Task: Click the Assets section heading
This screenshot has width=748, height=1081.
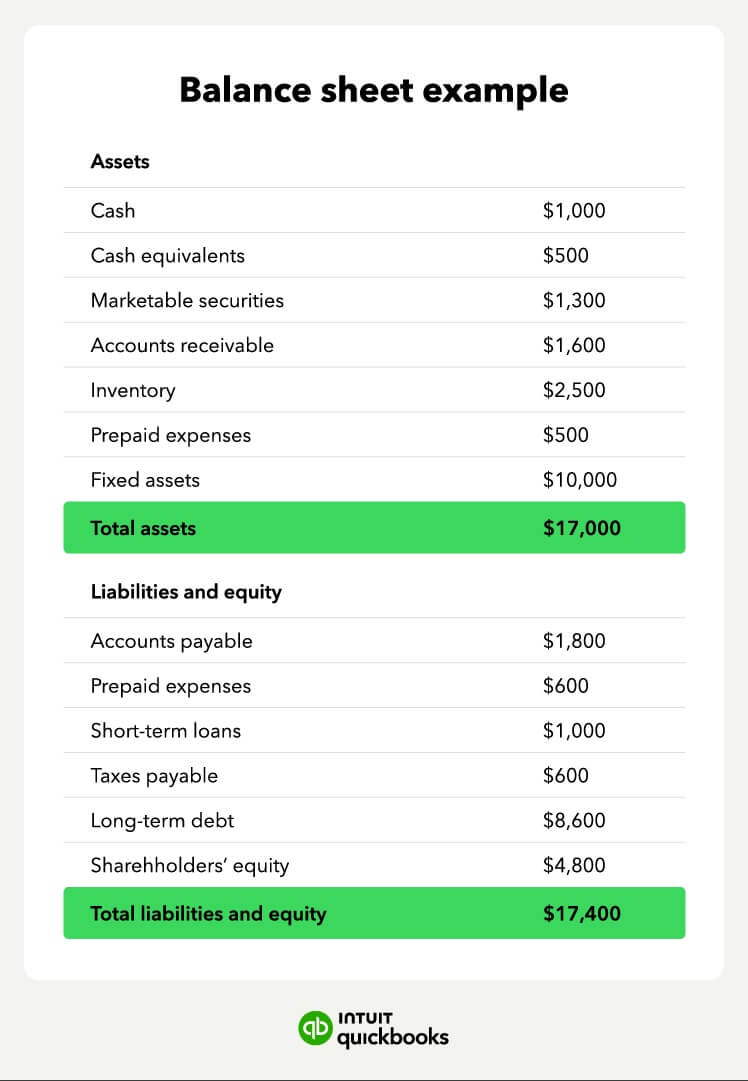Action: click(x=120, y=161)
